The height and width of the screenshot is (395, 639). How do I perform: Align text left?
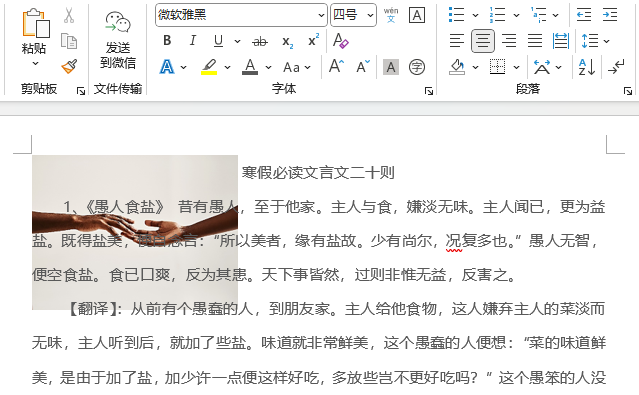pyautogui.click(x=456, y=41)
